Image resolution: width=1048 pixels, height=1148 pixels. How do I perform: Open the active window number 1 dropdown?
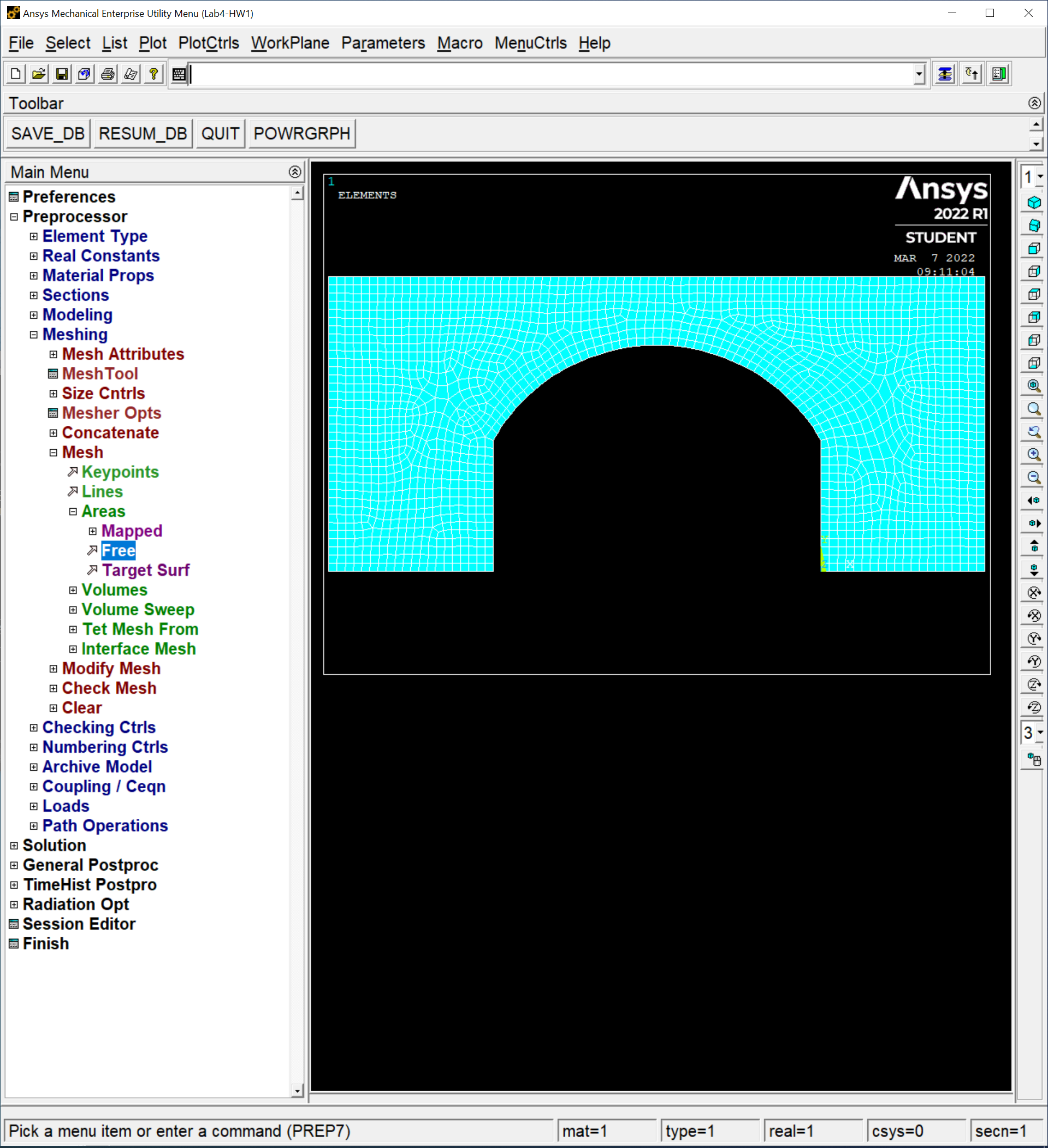tap(1039, 177)
